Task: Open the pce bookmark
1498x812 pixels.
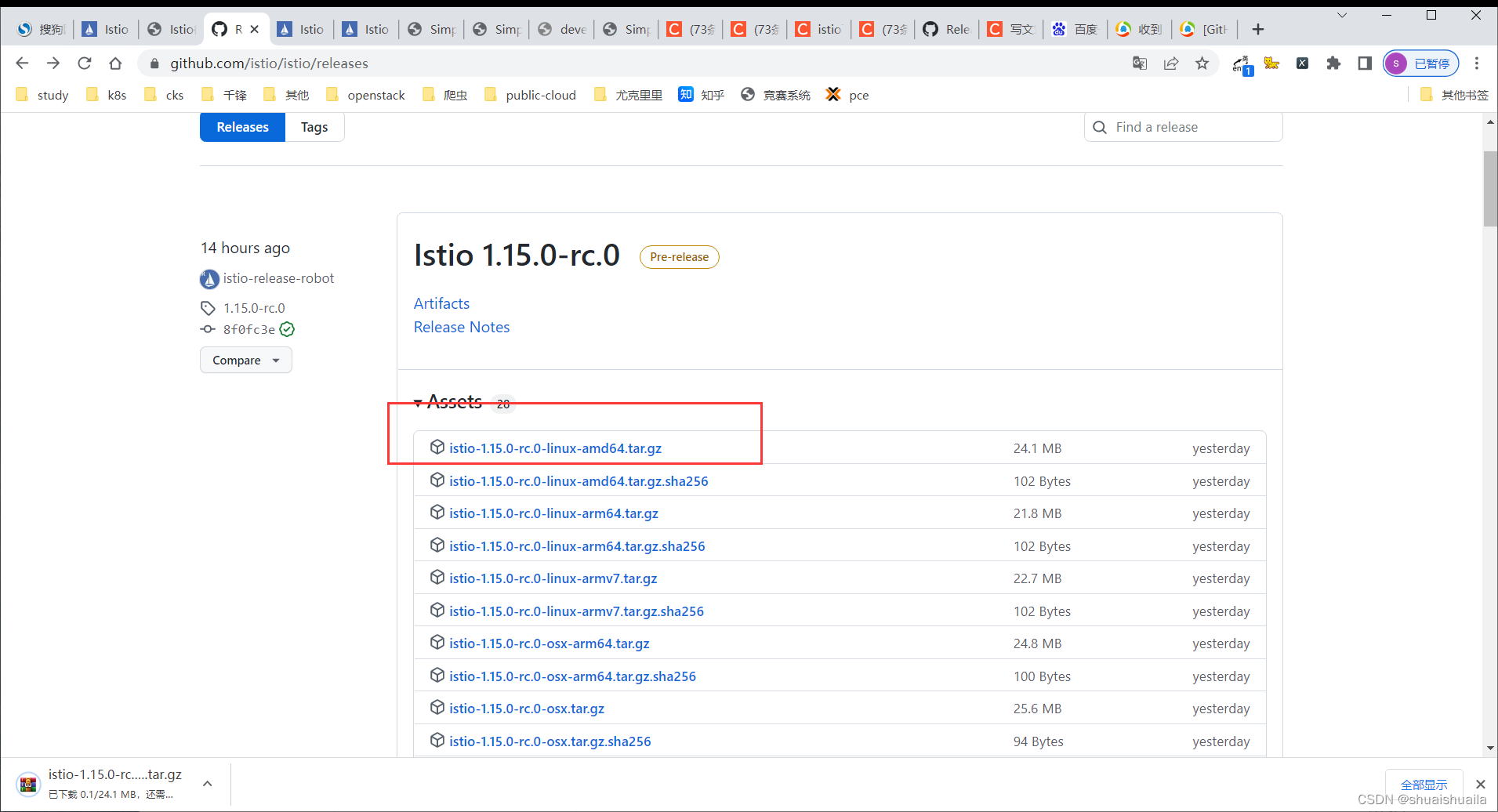Action: coord(847,95)
